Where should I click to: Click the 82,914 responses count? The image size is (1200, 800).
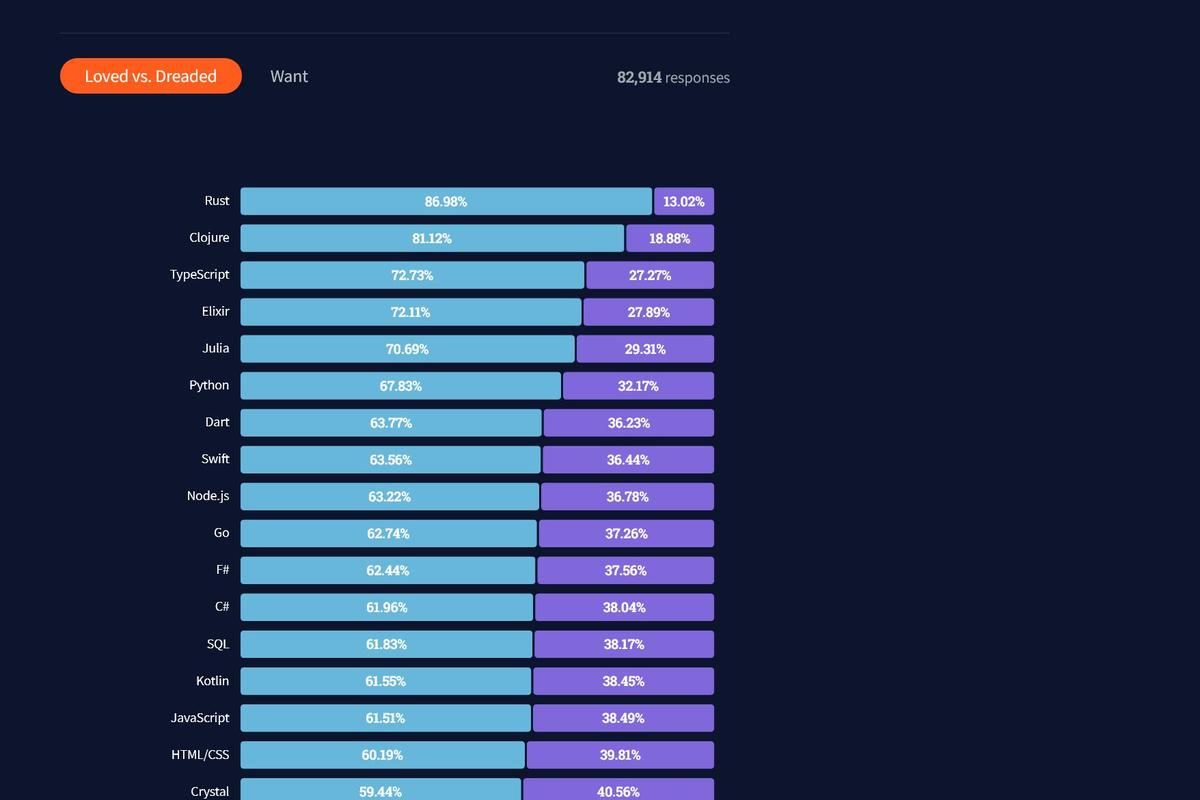tap(673, 77)
